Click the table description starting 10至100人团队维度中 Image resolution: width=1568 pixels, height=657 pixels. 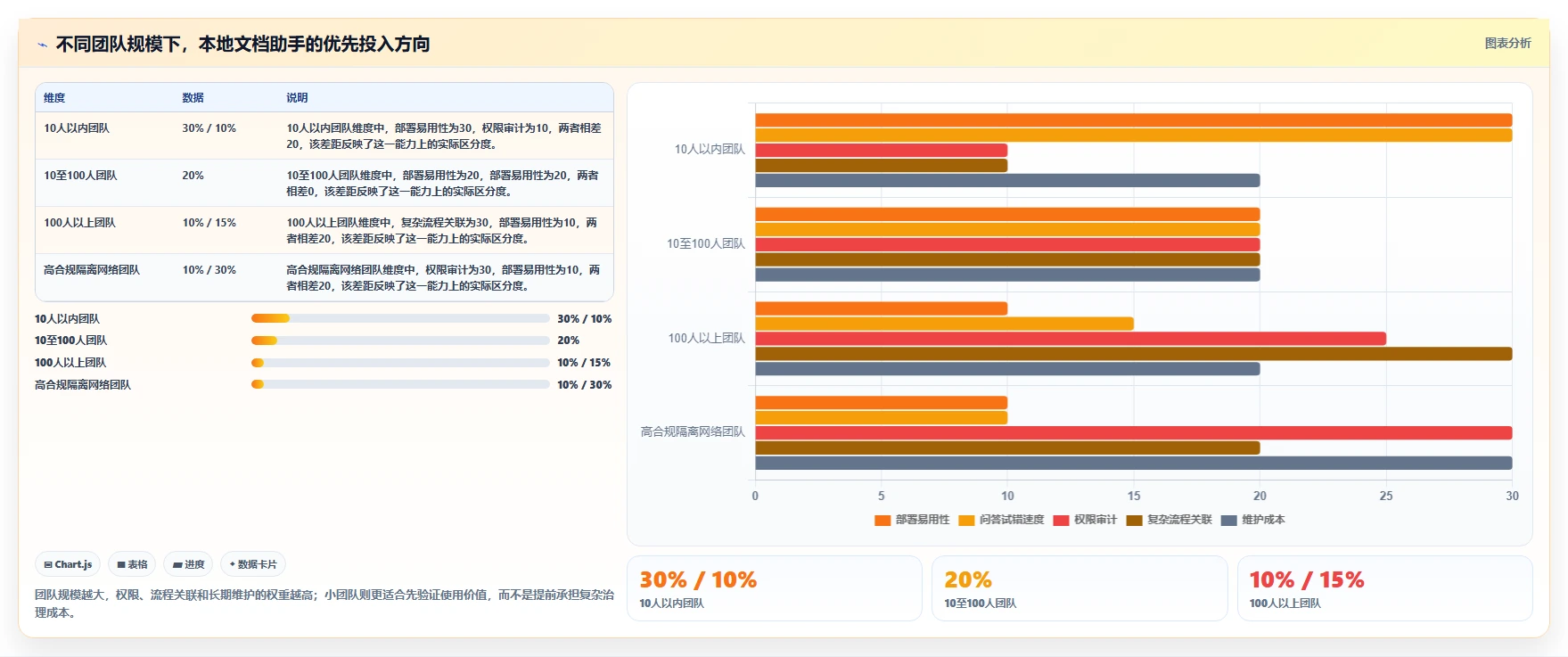[x=443, y=184]
